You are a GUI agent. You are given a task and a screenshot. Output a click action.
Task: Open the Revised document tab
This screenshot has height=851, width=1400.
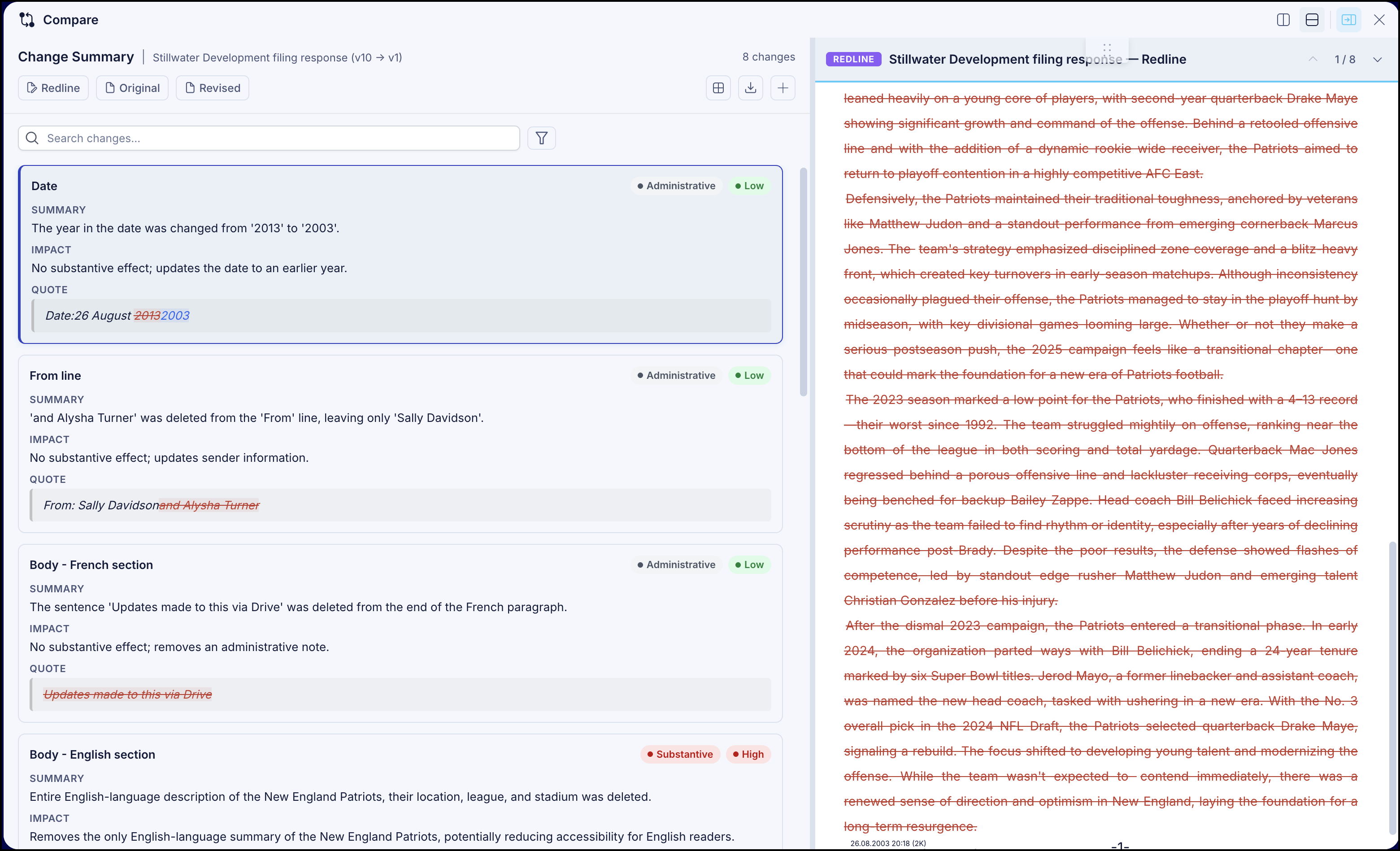(x=213, y=88)
